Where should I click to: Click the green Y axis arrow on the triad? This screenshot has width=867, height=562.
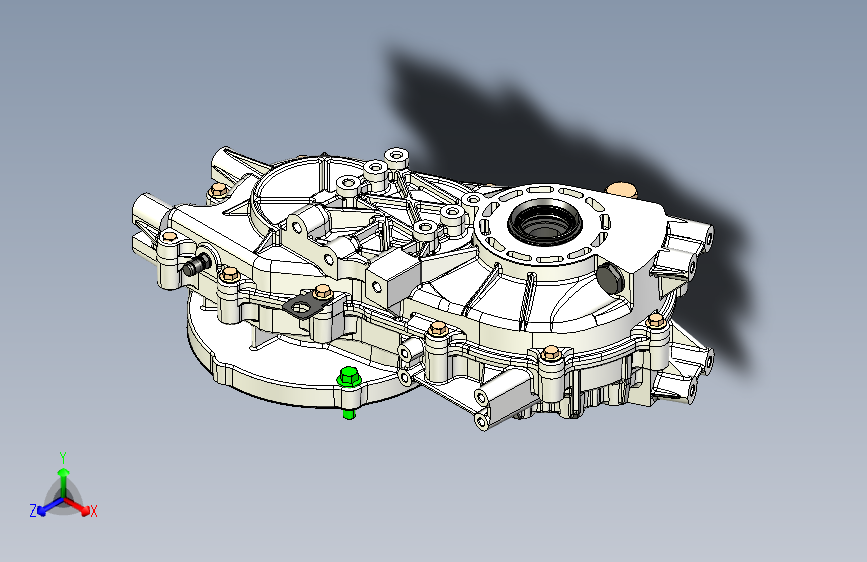point(64,482)
